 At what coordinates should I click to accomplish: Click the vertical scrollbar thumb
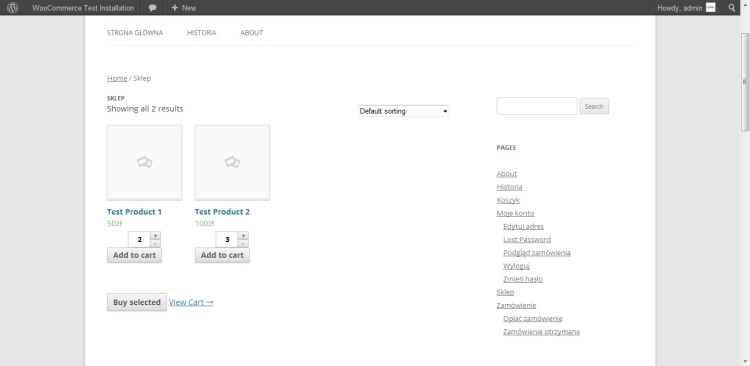pos(745,81)
